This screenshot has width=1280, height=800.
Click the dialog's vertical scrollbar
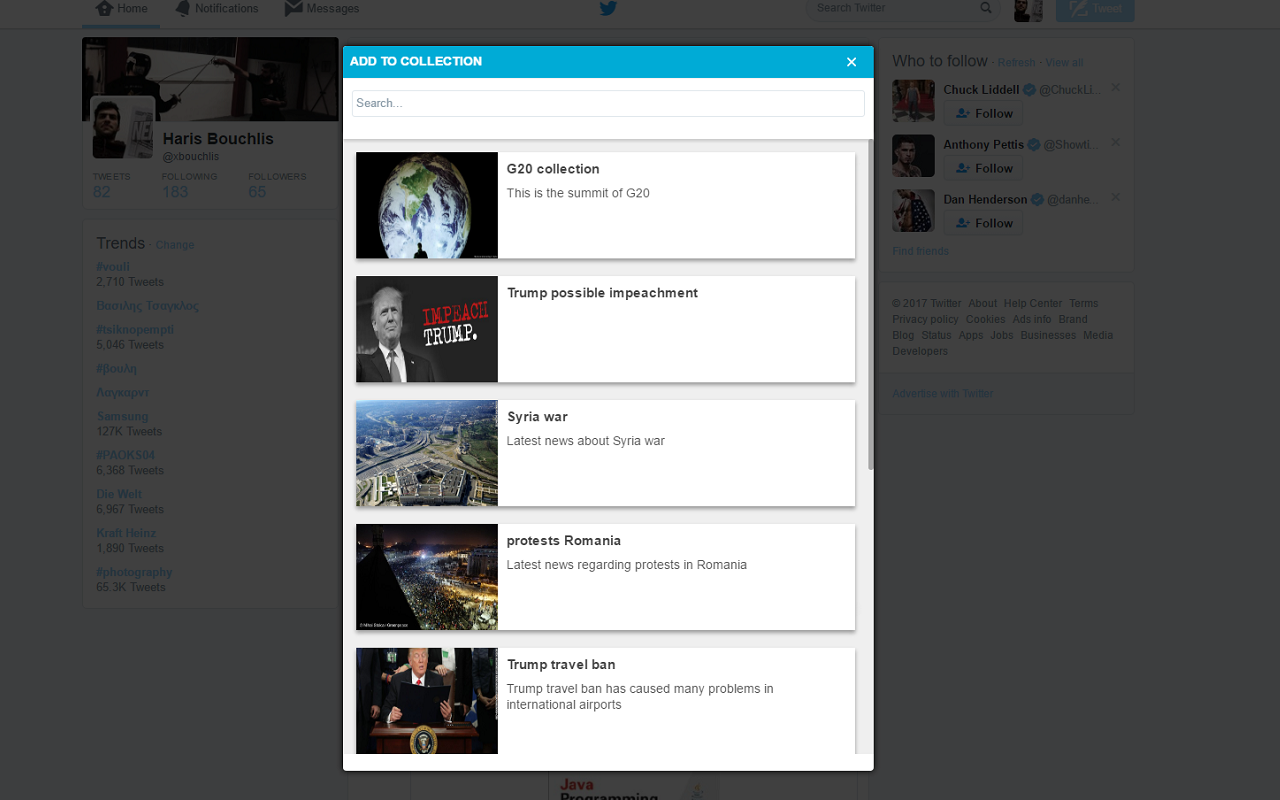(x=870, y=305)
